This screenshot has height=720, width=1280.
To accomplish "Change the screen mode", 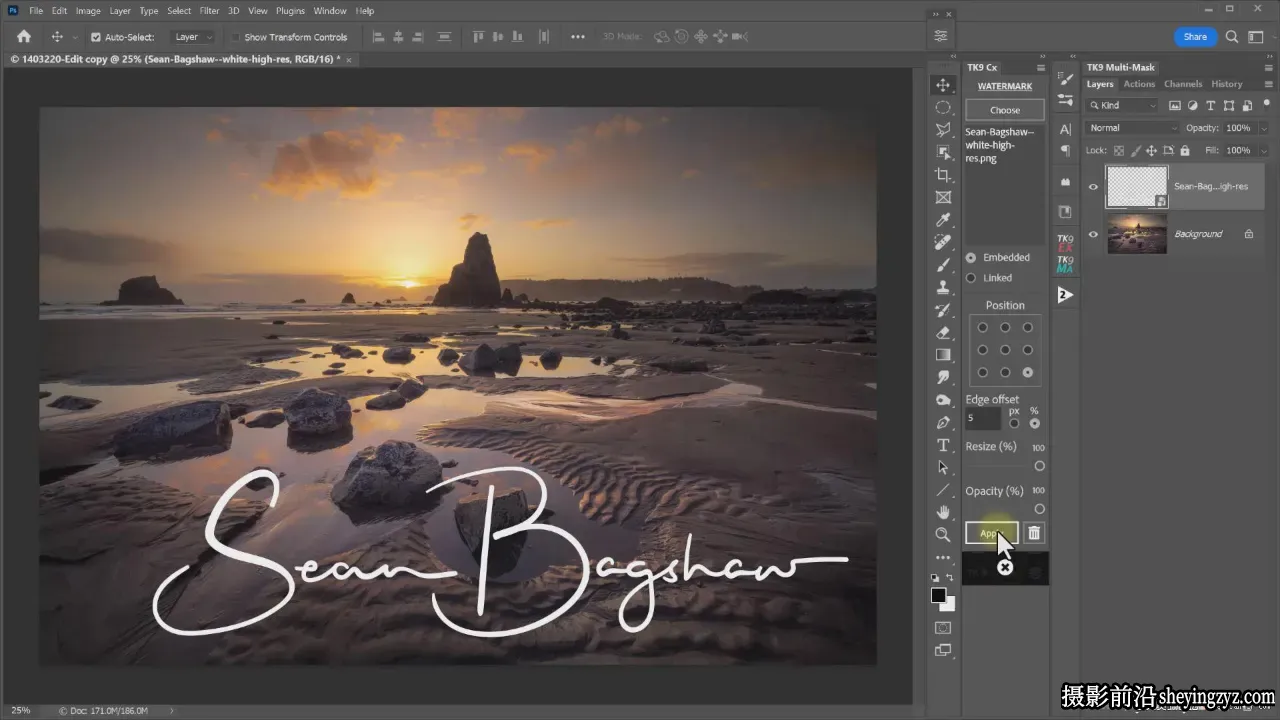I will coord(943,650).
